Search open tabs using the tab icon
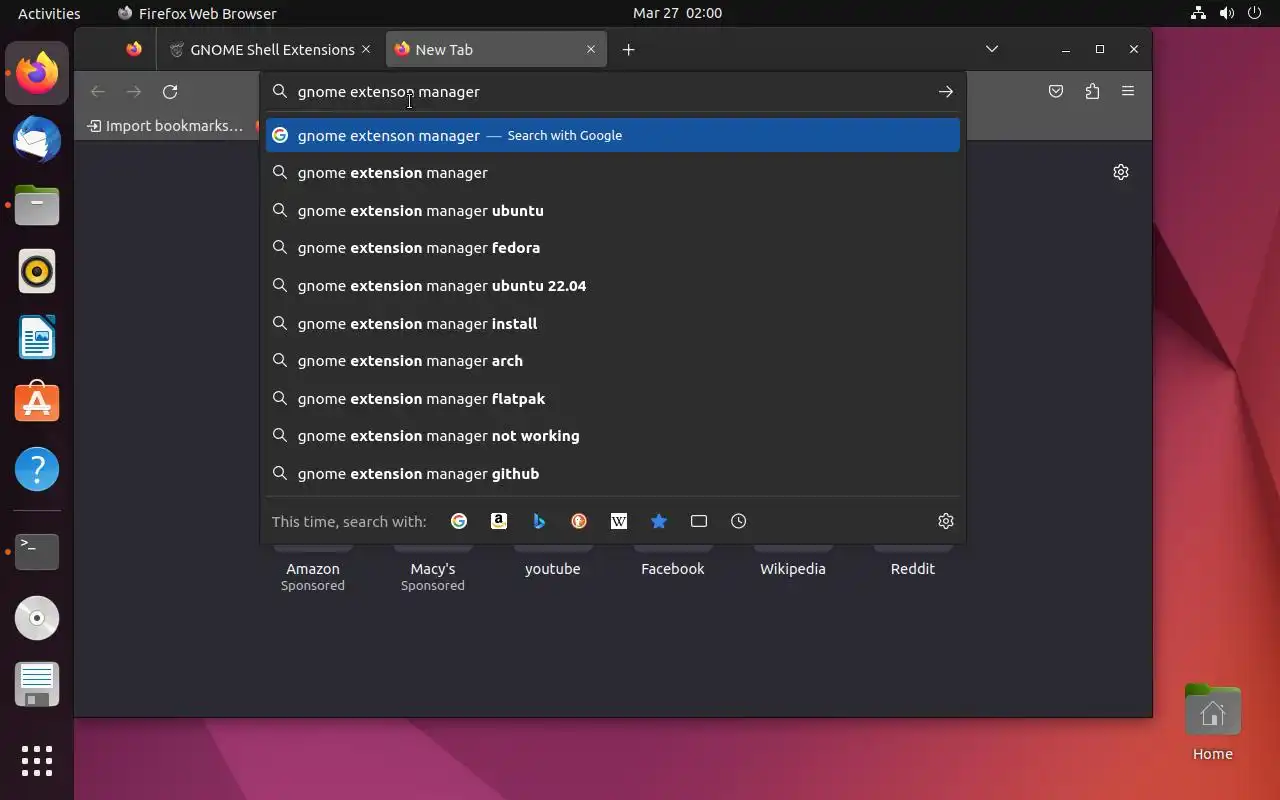The image size is (1280, 800). (x=699, y=521)
